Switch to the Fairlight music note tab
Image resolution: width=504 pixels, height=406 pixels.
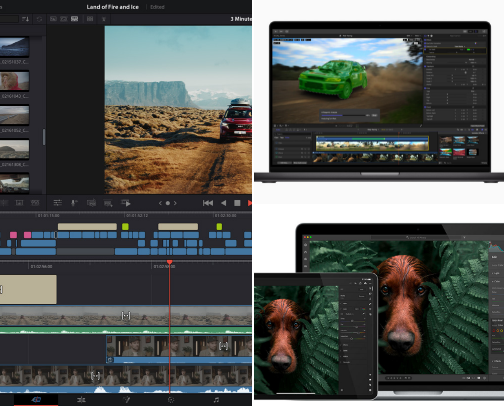coord(216,400)
